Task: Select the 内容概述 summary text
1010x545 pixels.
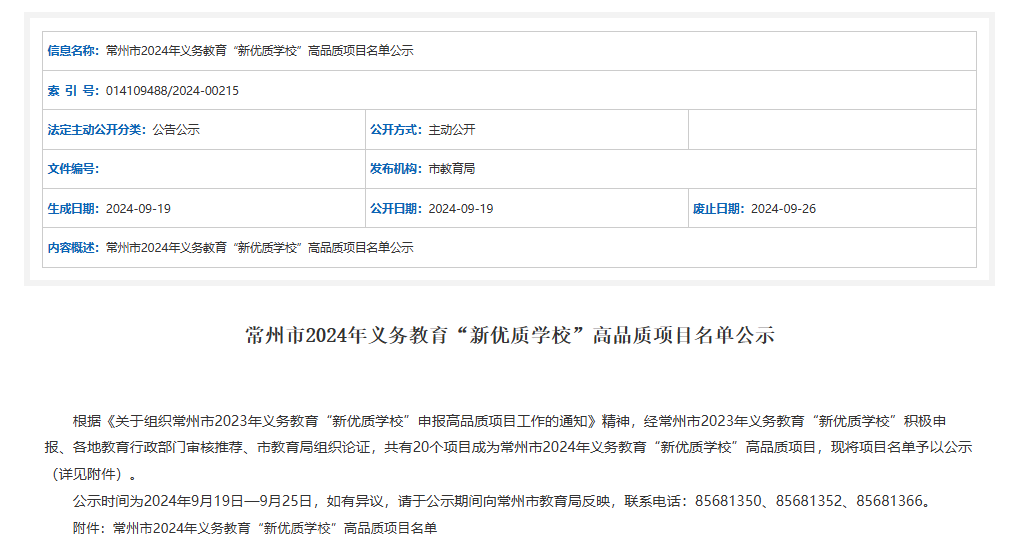Action: [260, 248]
